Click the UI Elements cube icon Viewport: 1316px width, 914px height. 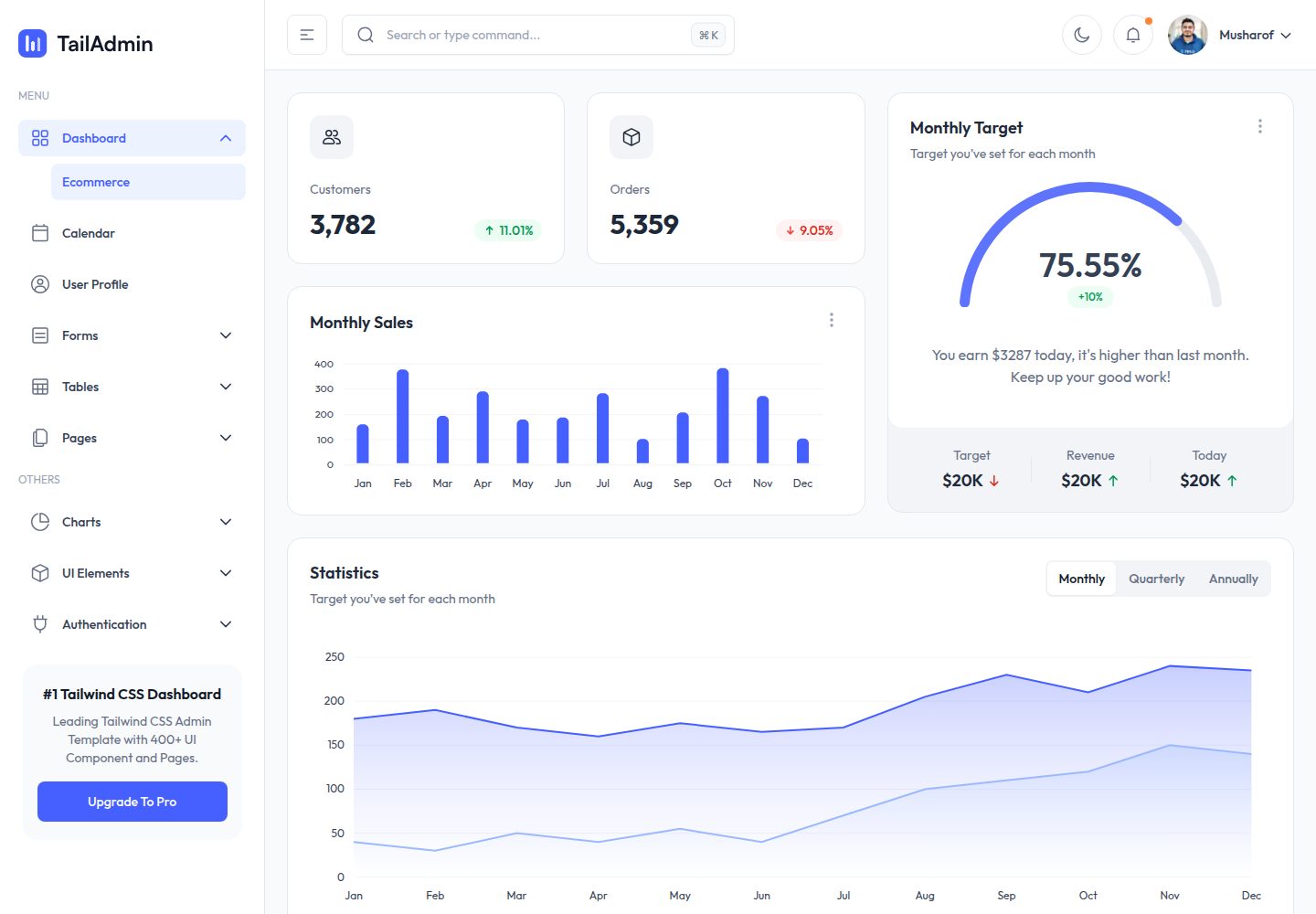(x=40, y=573)
